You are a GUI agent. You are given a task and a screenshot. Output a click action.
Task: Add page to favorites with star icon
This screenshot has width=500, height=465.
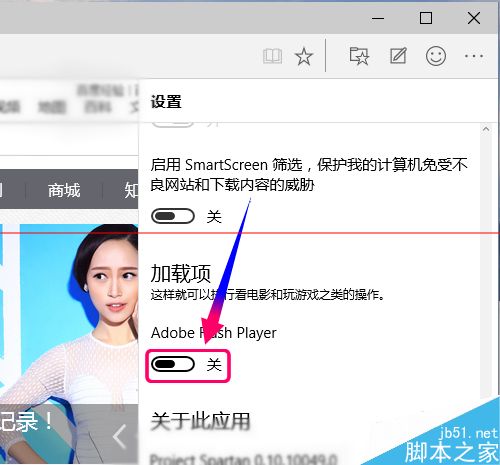[304, 56]
